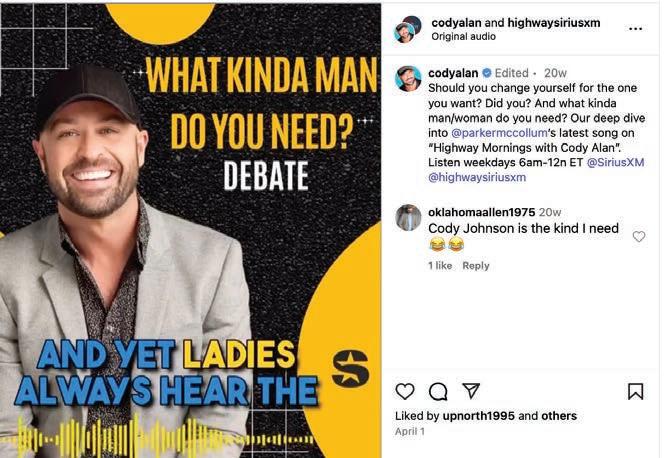View others who liked the post

tap(559, 416)
